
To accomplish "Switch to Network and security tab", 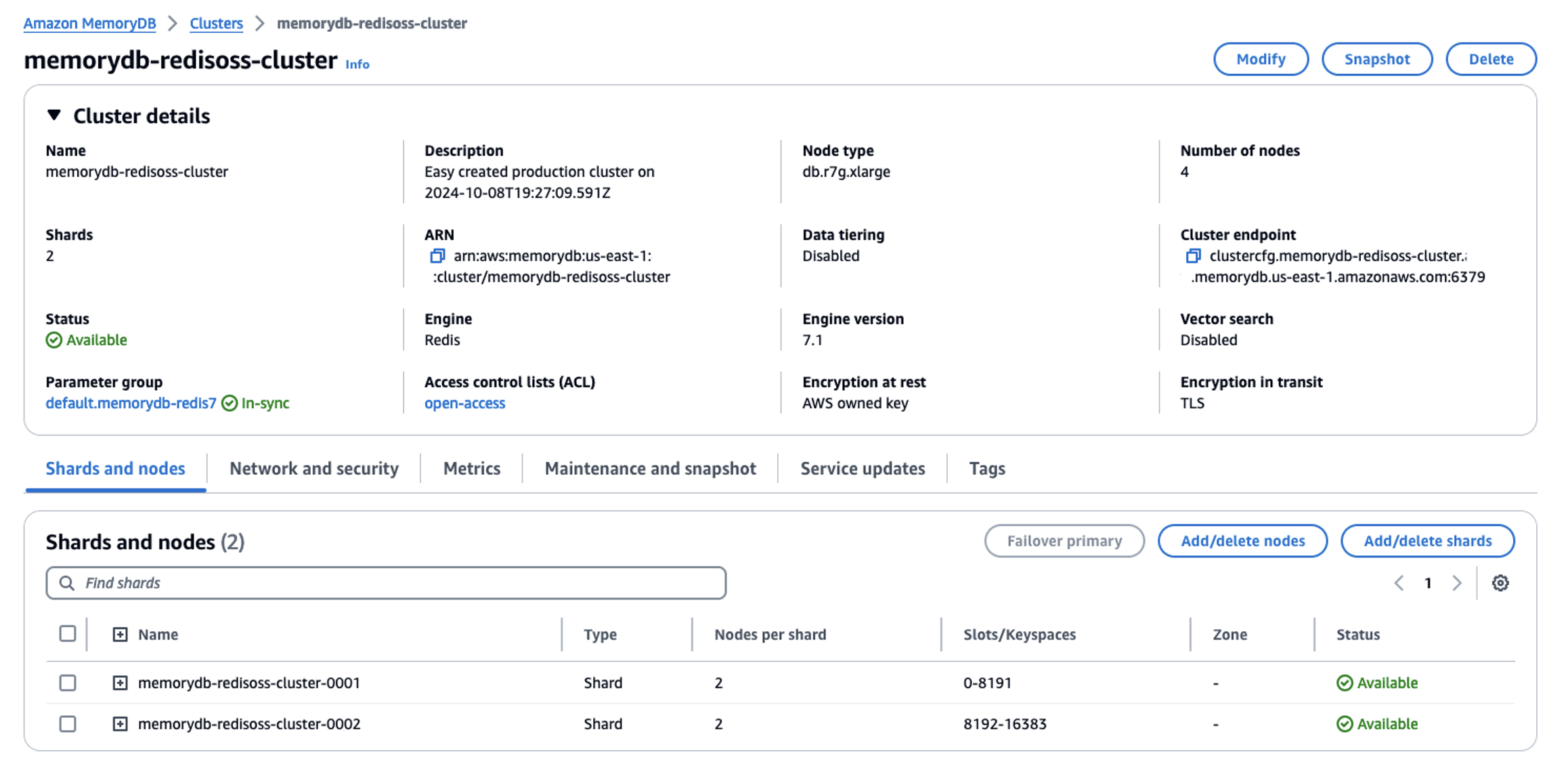I will [314, 469].
